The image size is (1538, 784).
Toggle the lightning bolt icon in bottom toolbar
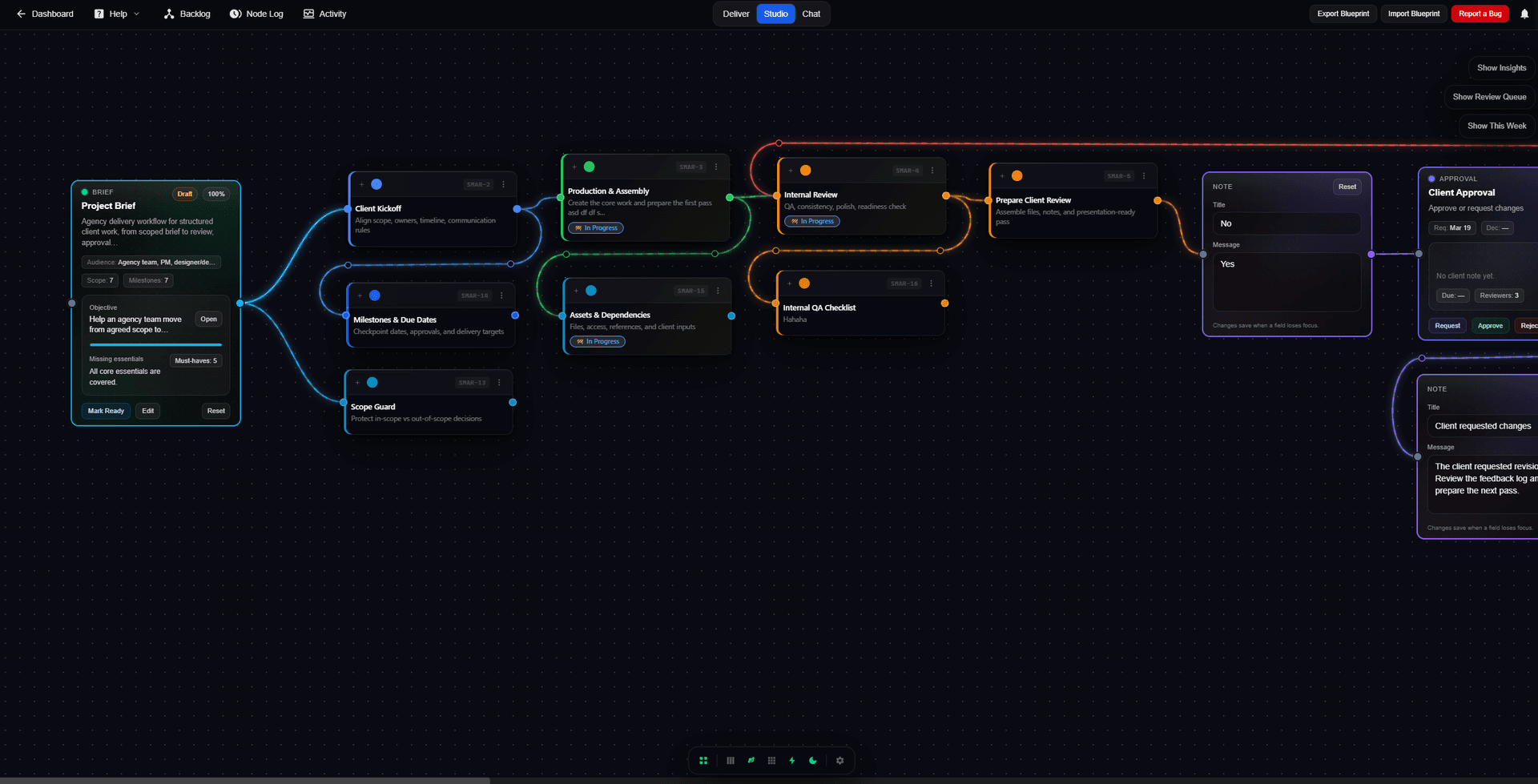[x=792, y=761]
